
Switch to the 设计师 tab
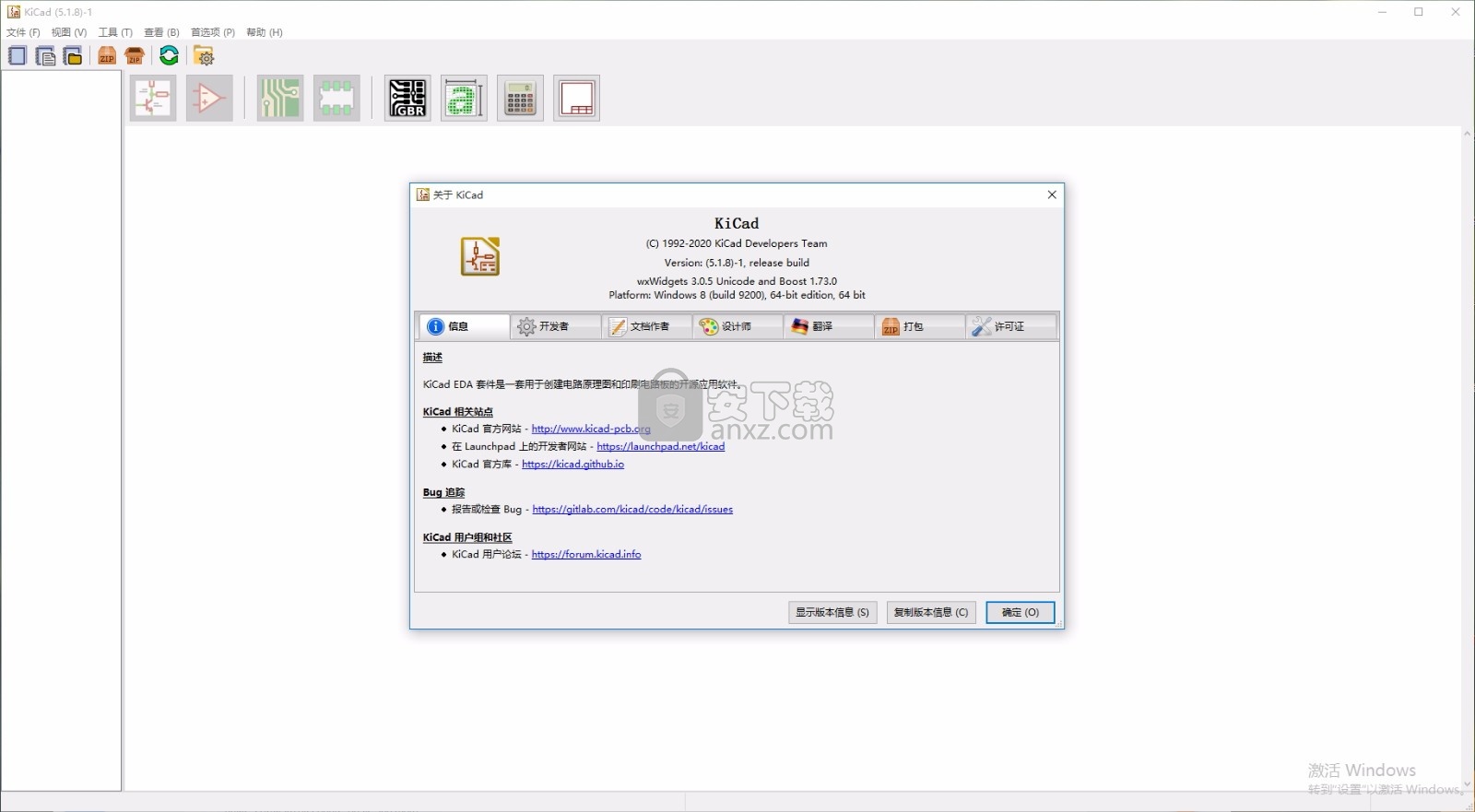coord(737,326)
